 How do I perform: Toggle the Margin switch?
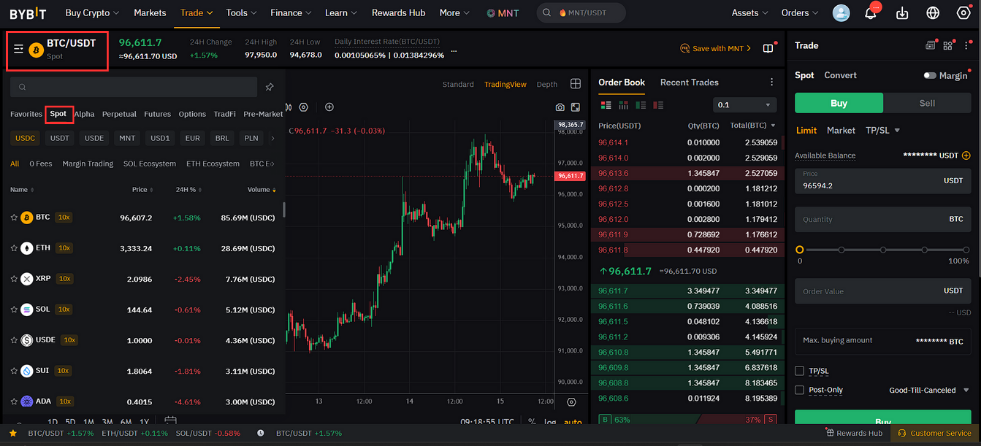pyautogui.click(x=930, y=76)
